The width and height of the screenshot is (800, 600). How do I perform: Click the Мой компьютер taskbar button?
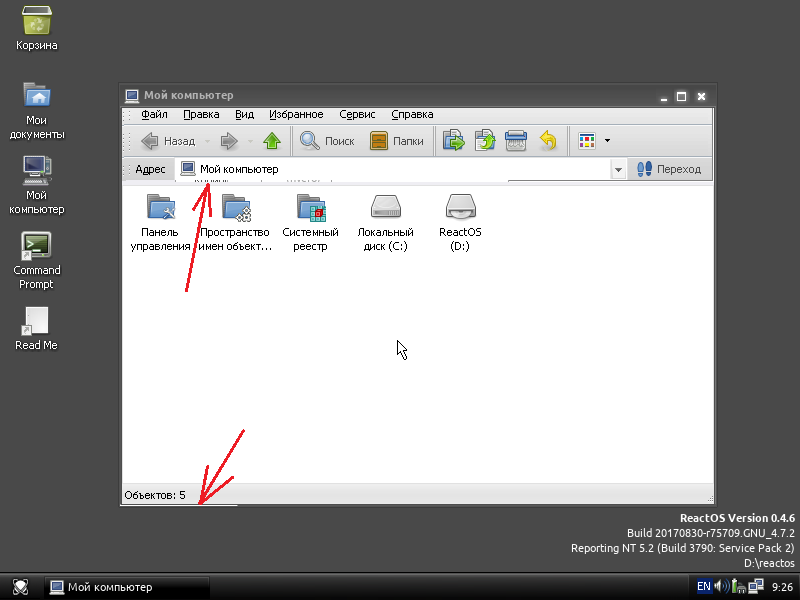coord(127,587)
